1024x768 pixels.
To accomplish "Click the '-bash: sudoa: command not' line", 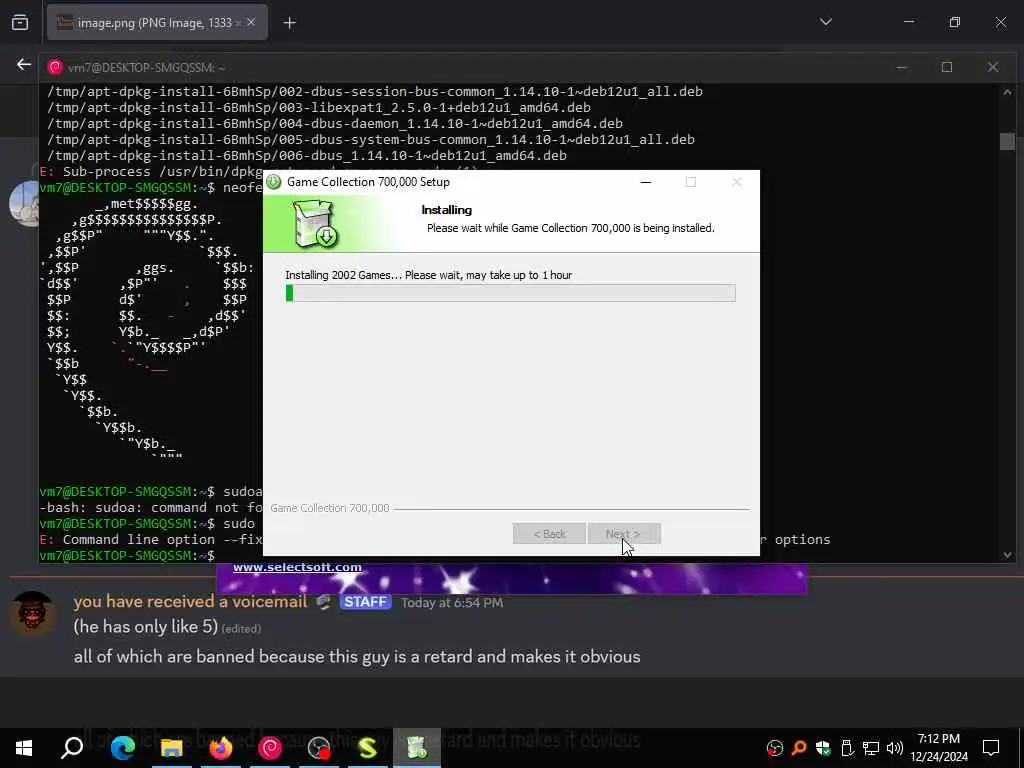I will click(151, 507).
